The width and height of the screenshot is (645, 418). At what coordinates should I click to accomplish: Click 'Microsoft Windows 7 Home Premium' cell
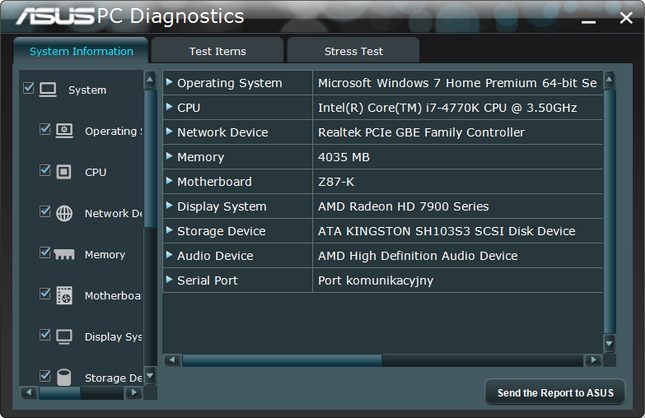[458, 83]
